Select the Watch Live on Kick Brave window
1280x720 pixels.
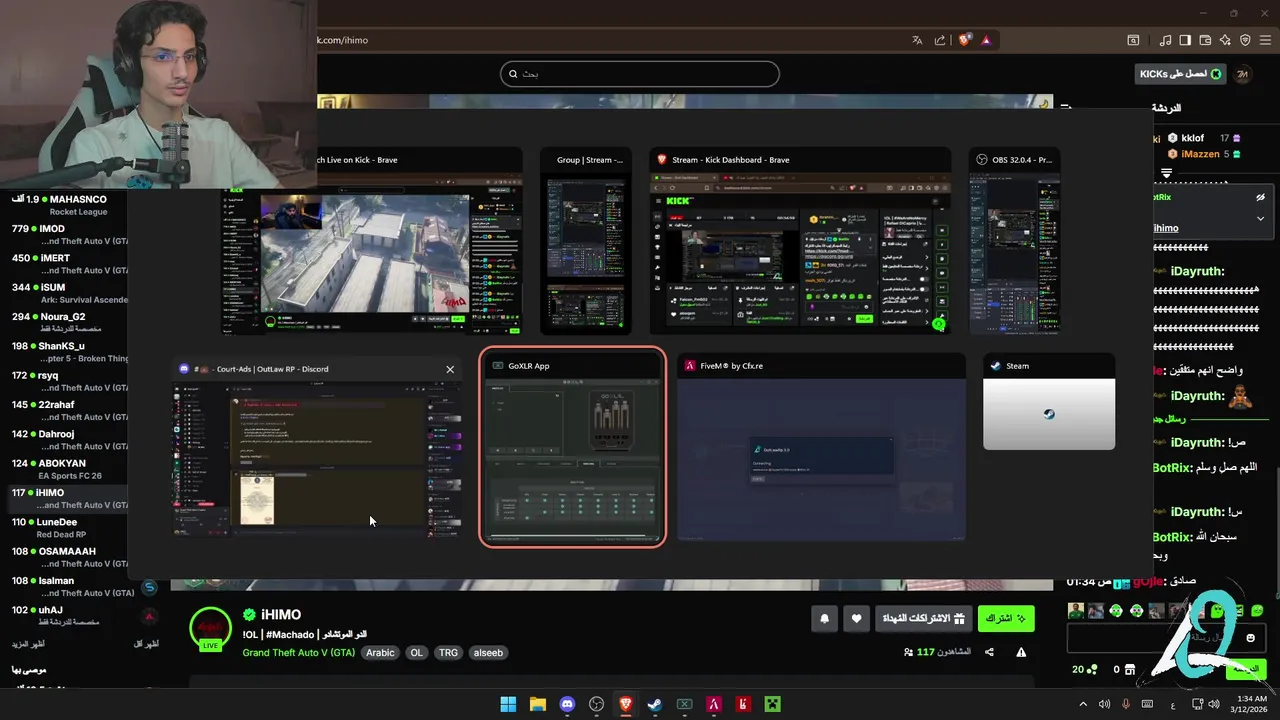[x=371, y=242]
